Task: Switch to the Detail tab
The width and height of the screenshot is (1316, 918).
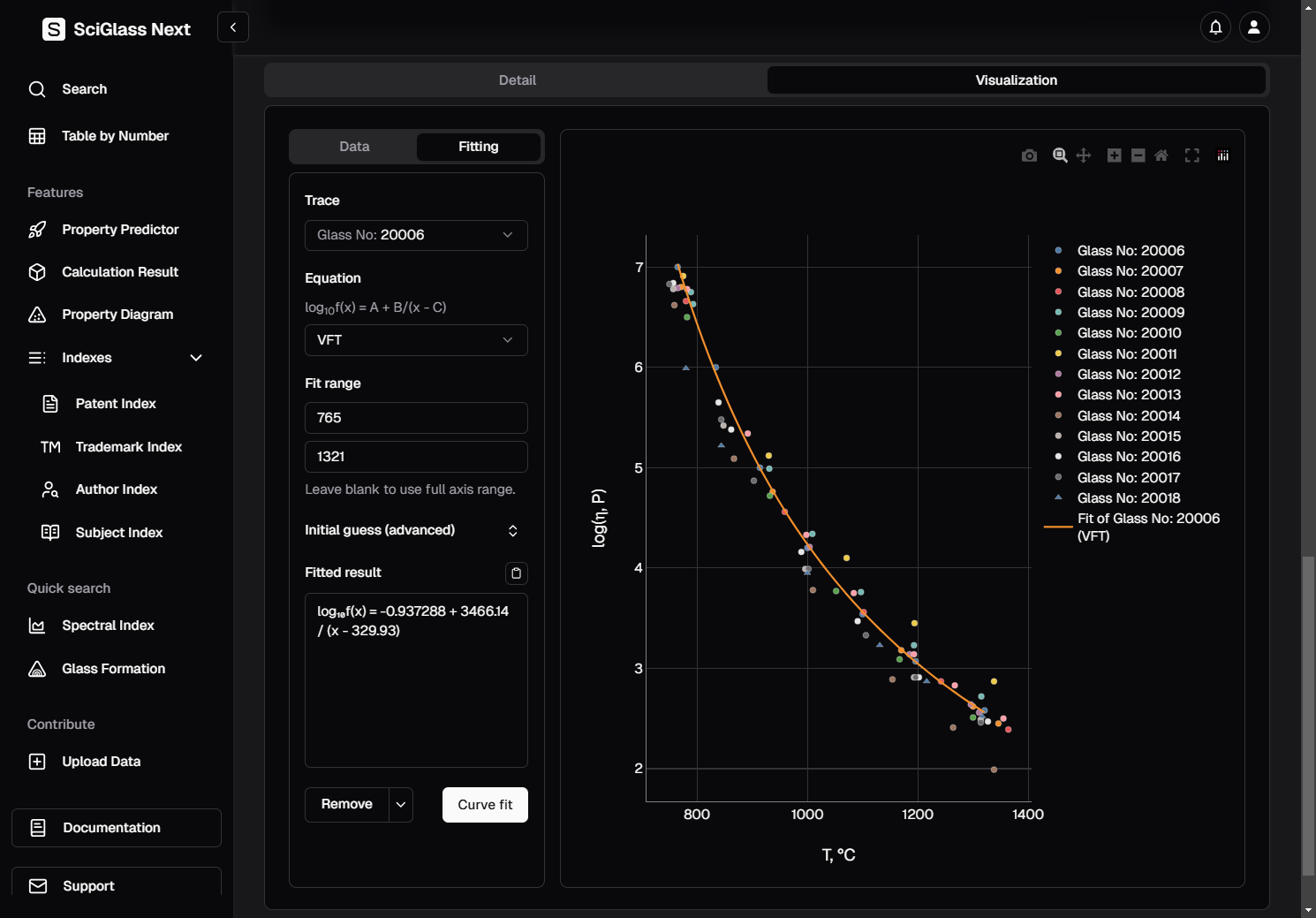Action: point(517,80)
